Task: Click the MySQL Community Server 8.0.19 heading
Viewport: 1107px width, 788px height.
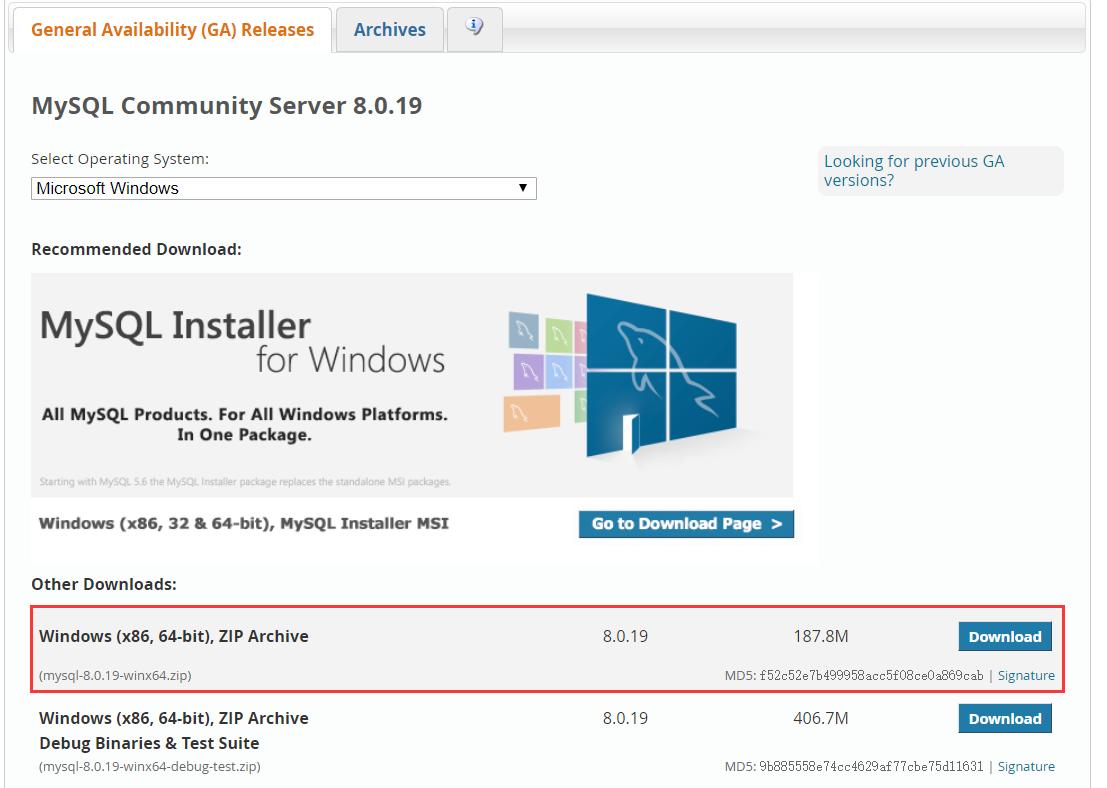Action: click(x=226, y=105)
